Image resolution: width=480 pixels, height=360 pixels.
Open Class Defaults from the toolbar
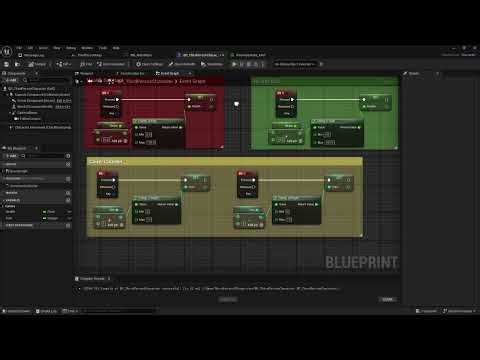pyautogui.click(x=182, y=64)
